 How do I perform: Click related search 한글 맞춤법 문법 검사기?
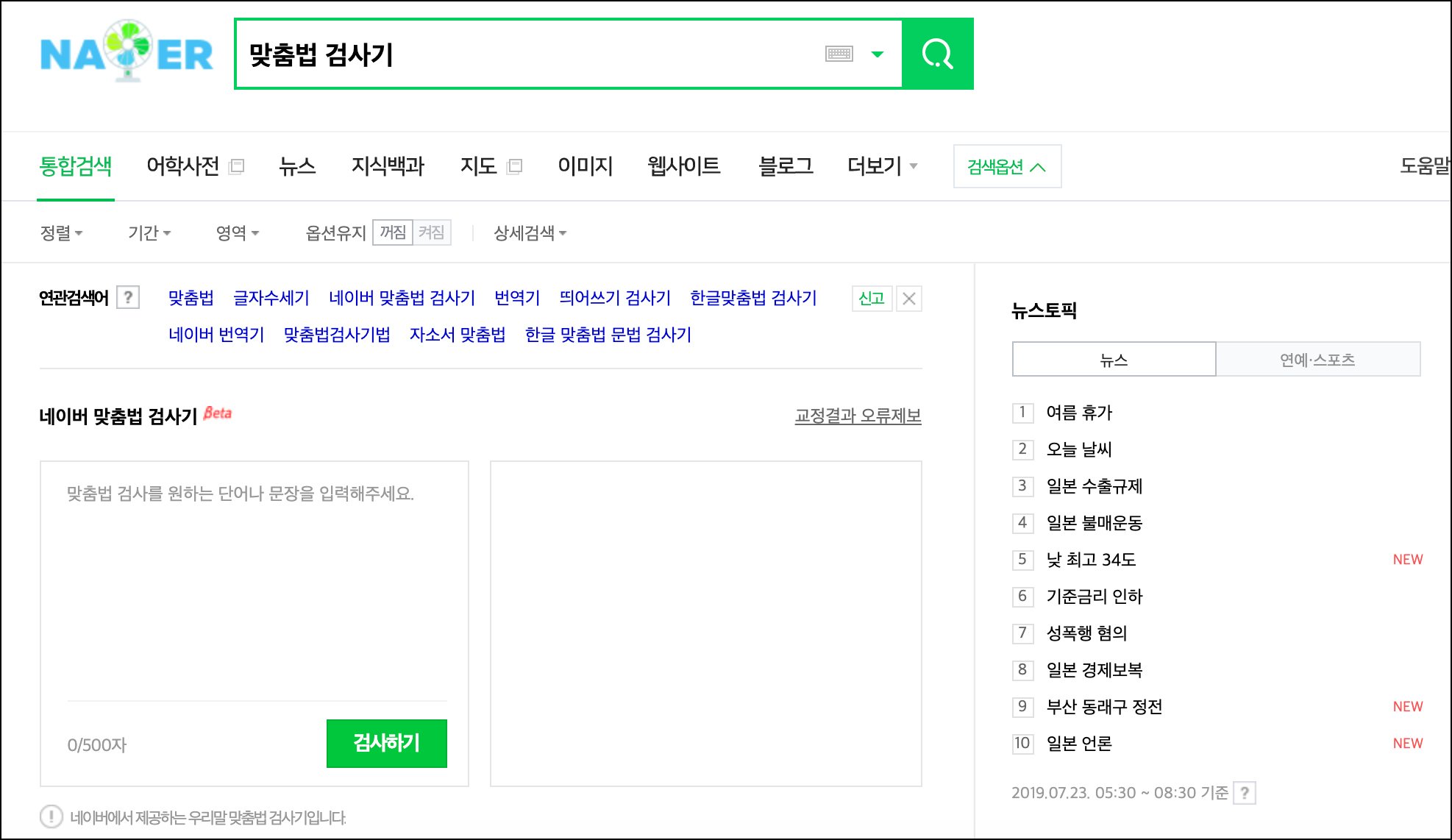pos(608,334)
